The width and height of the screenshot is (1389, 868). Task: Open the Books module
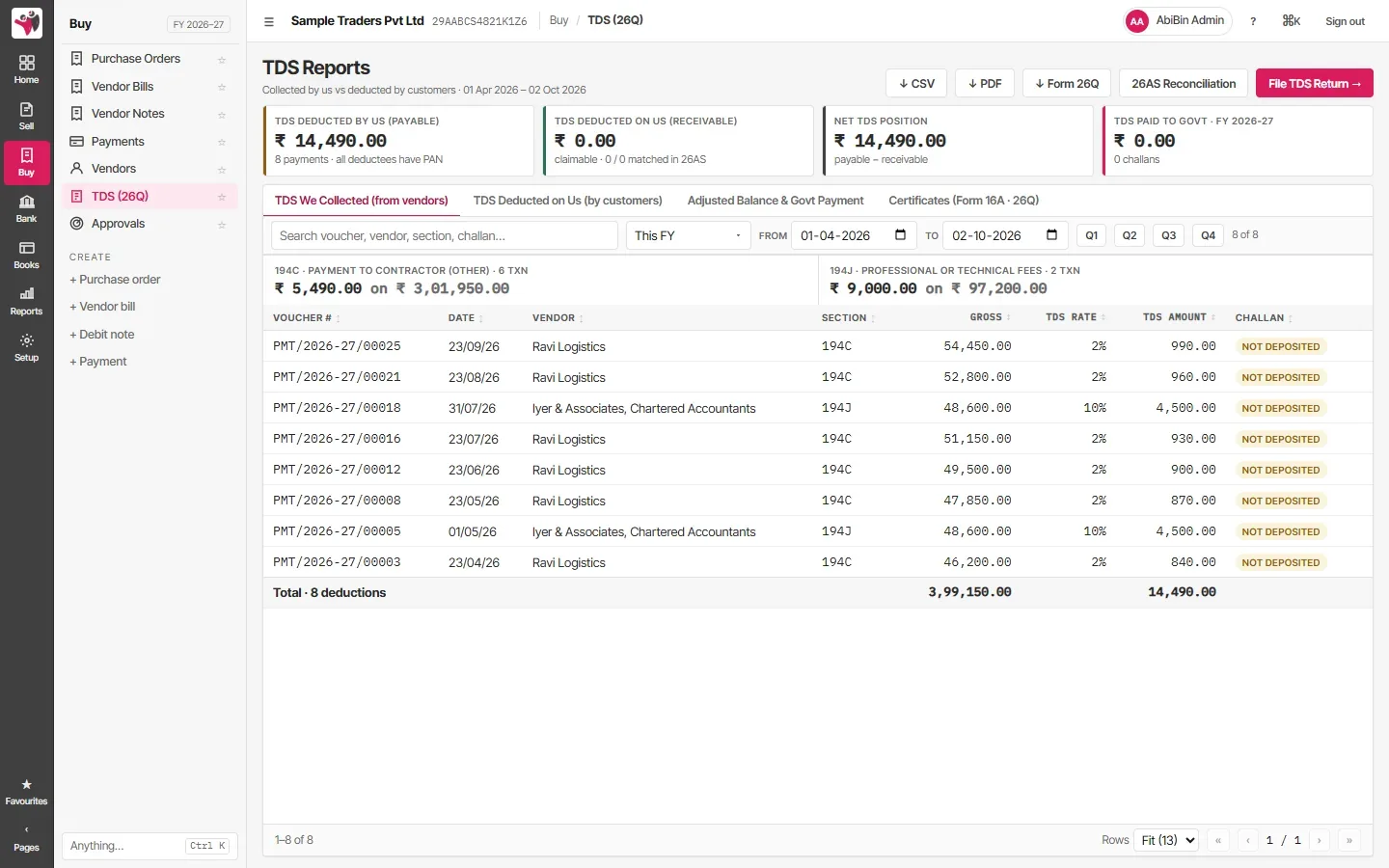pyautogui.click(x=26, y=255)
